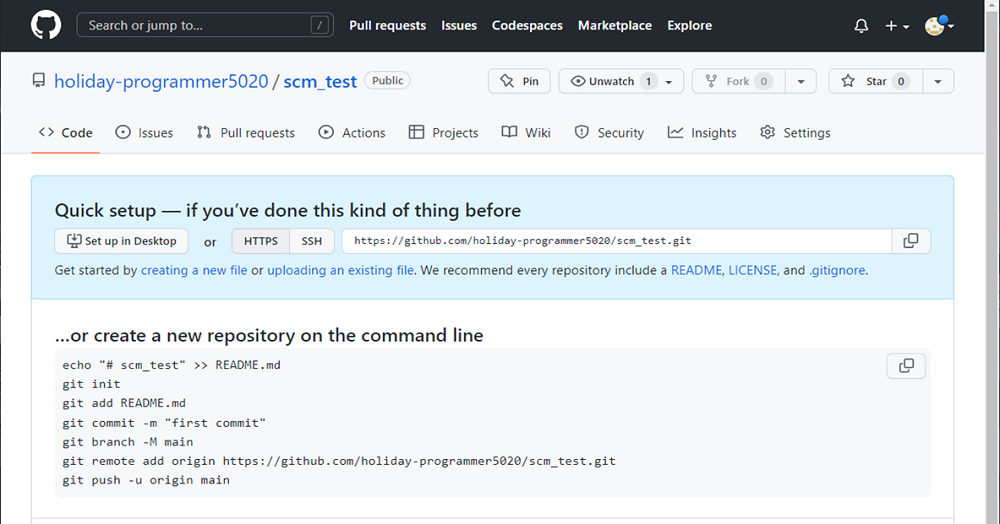Image resolution: width=1000 pixels, height=524 pixels.
Task: Open the Insights tab
Action: (x=702, y=133)
